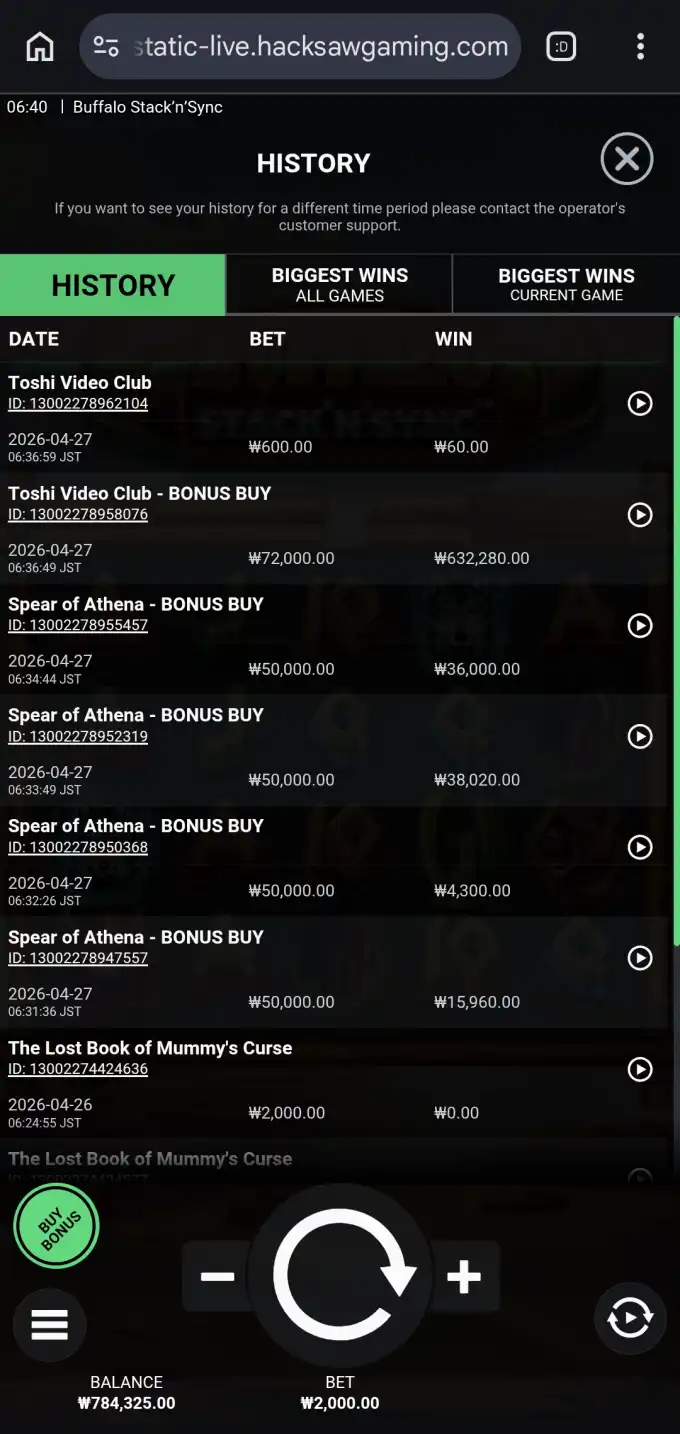Open autoplay settings icon
This screenshot has height=1434, width=680.
click(x=630, y=1319)
